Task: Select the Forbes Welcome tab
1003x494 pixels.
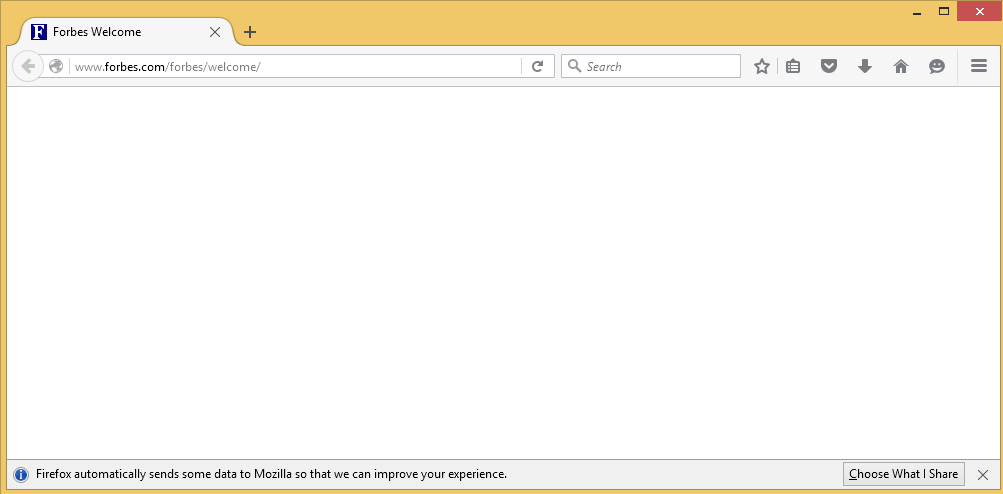Action: [128, 32]
